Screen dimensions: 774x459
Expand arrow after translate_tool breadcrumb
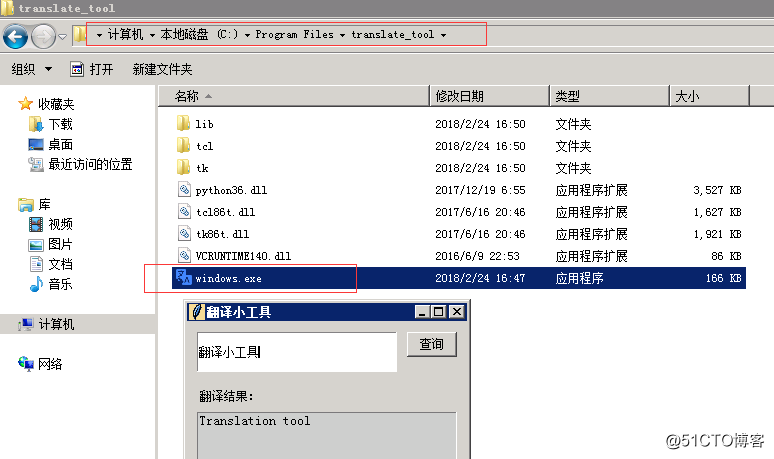[x=443, y=35]
